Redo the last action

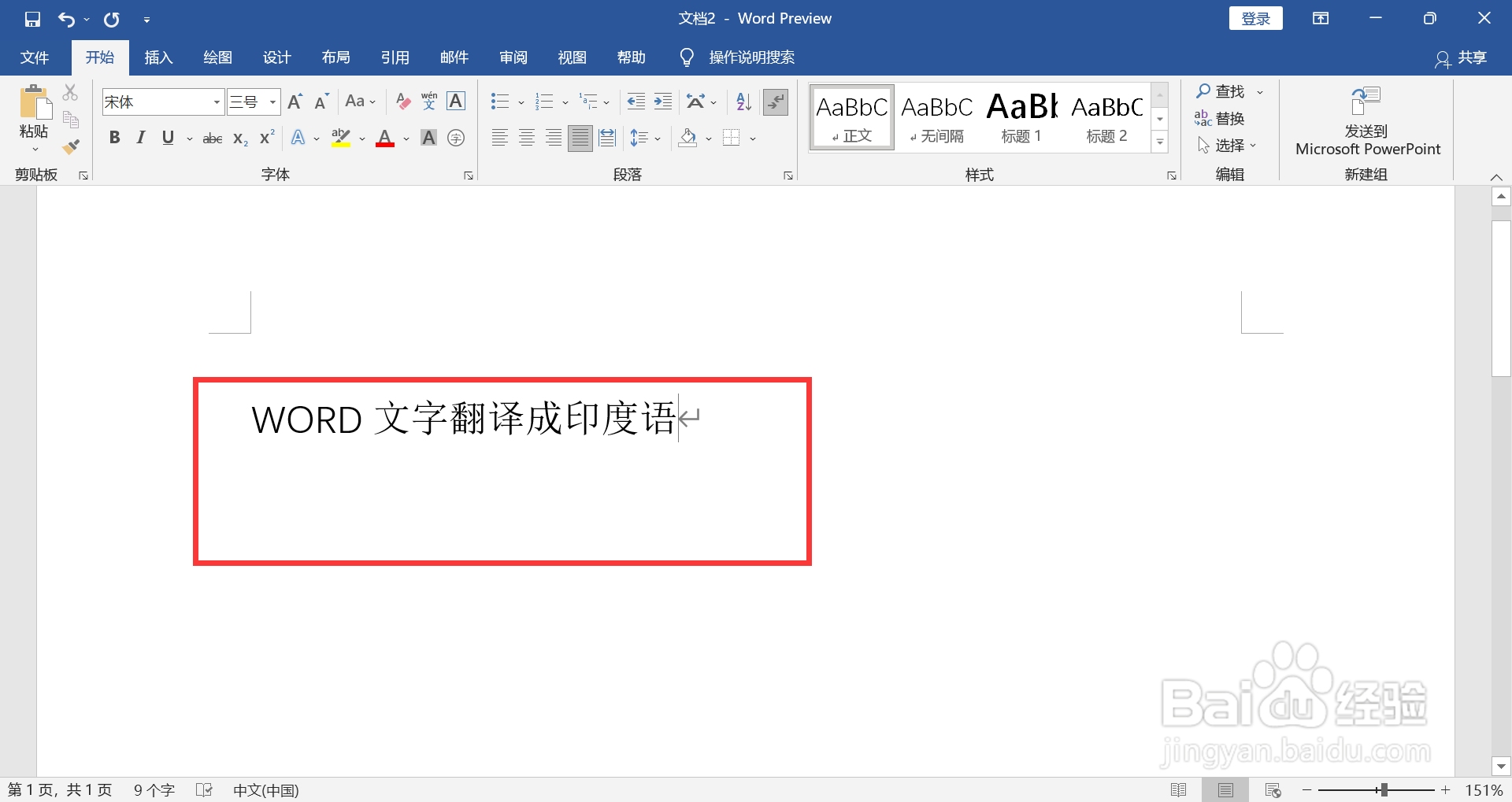click(x=112, y=19)
